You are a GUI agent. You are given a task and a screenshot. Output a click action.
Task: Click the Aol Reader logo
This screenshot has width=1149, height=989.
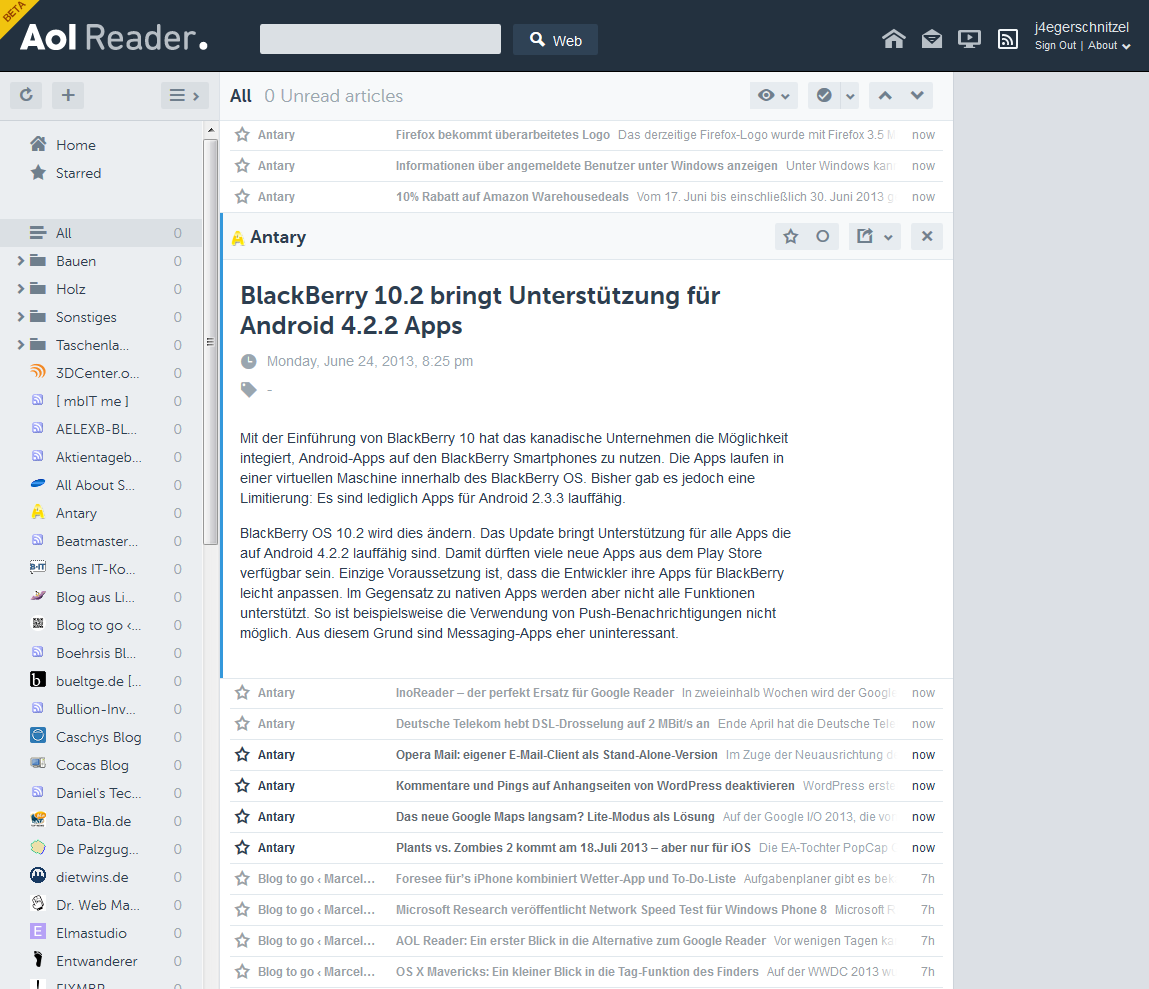click(114, 37)
